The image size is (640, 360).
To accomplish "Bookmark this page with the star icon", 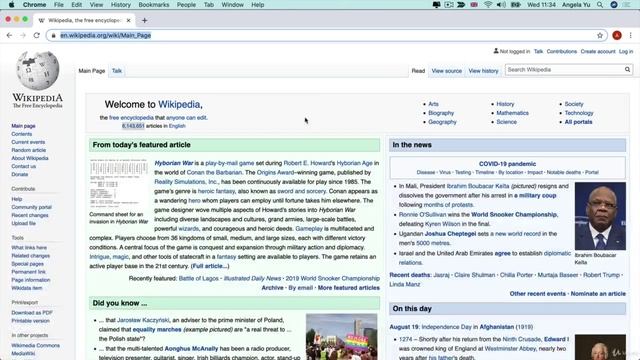I will click(x=600, y=36).
